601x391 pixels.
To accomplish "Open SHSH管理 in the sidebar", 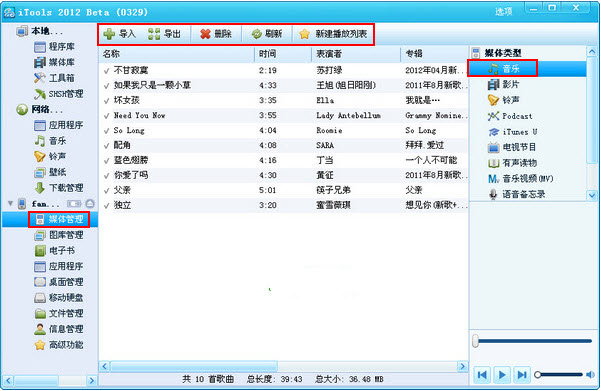I will coord(59,94).
